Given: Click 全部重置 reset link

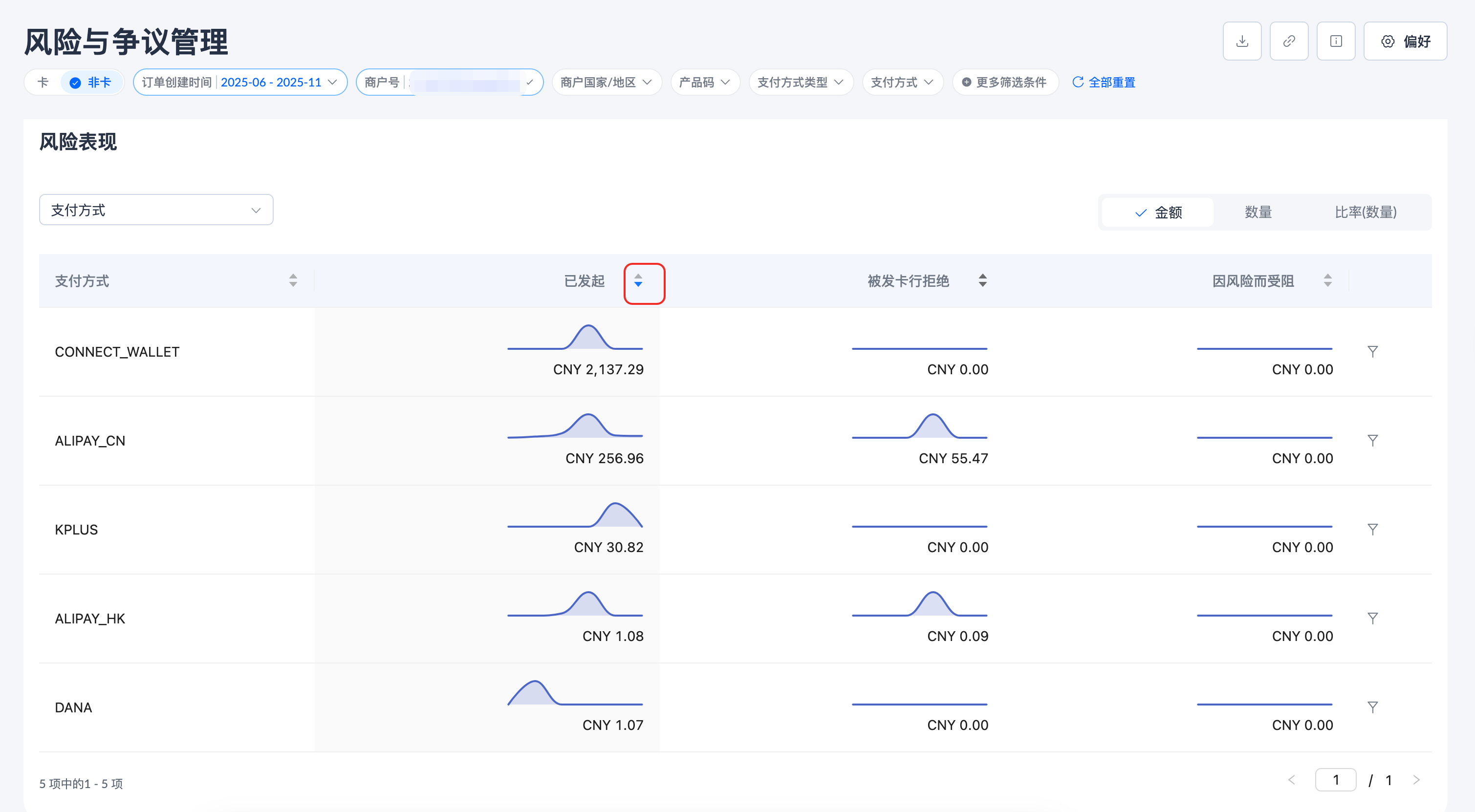Looking at the screenshot, I should tap(1104, 83).
